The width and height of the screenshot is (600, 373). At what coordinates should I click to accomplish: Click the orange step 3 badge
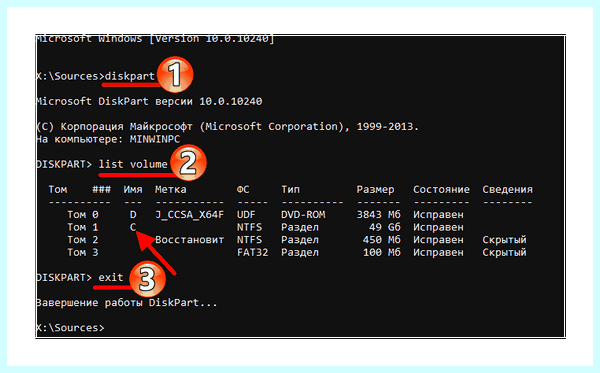[147, 279]
